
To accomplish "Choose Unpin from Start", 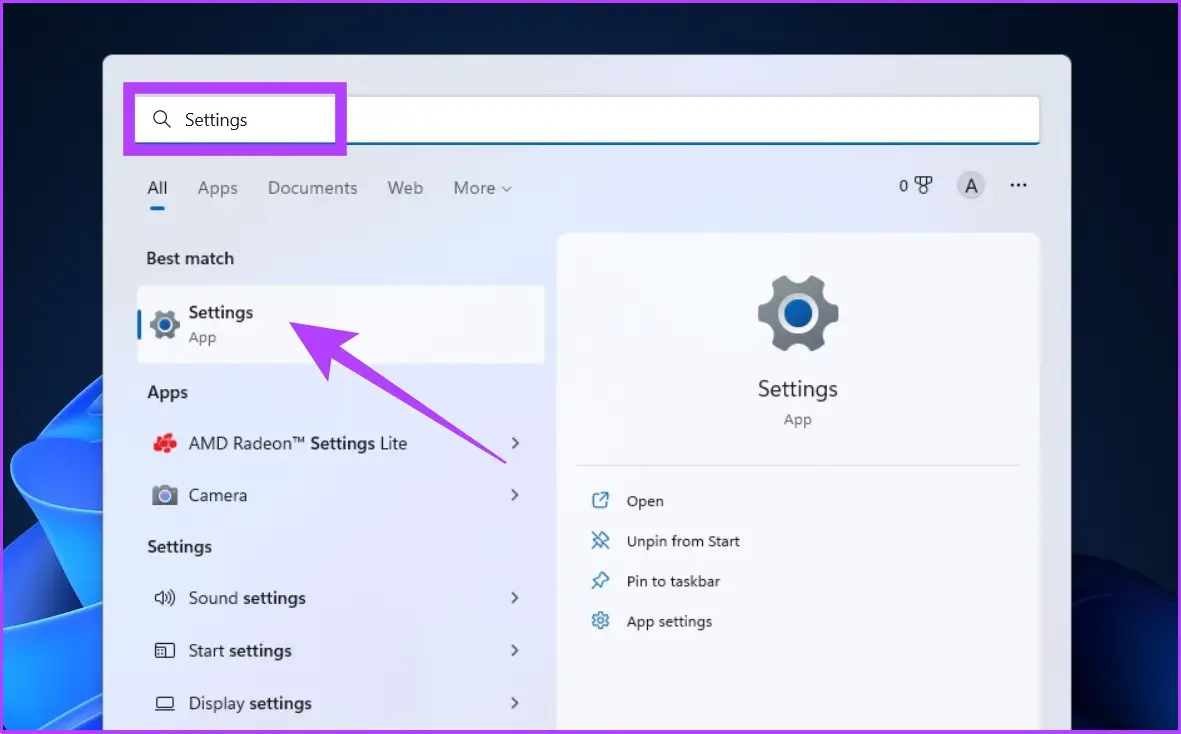I will click(682, 541).
